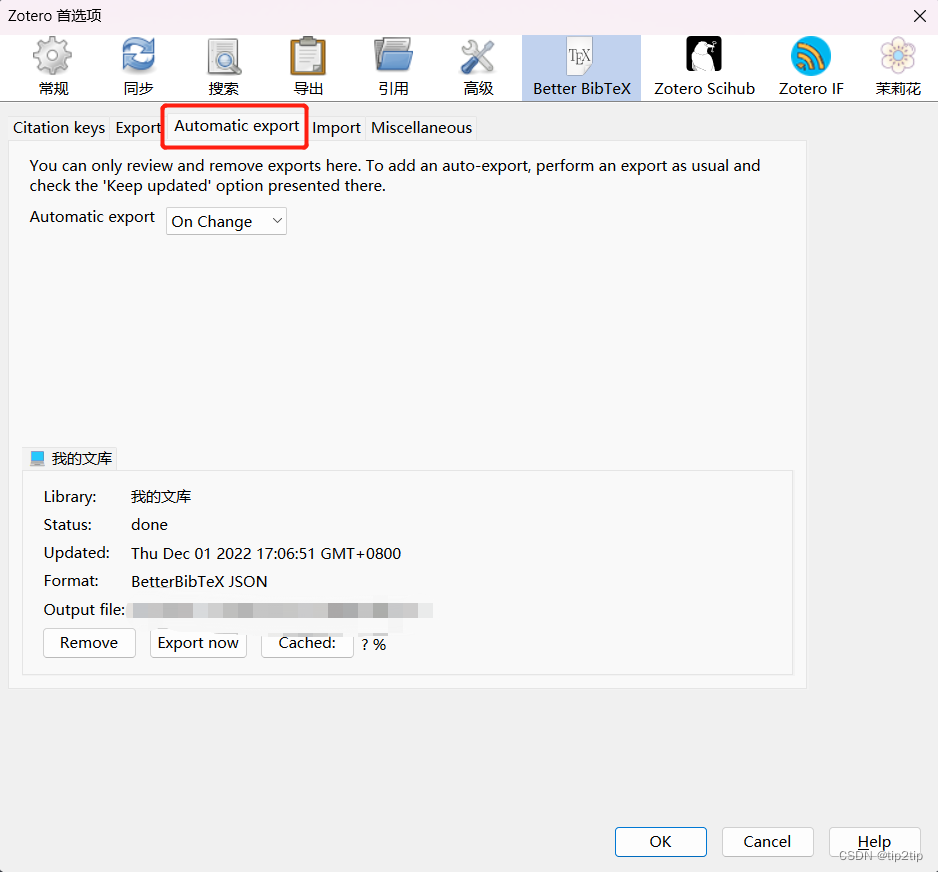Expand the Automatic export On Change dropdown

click(x=226, y=221)
